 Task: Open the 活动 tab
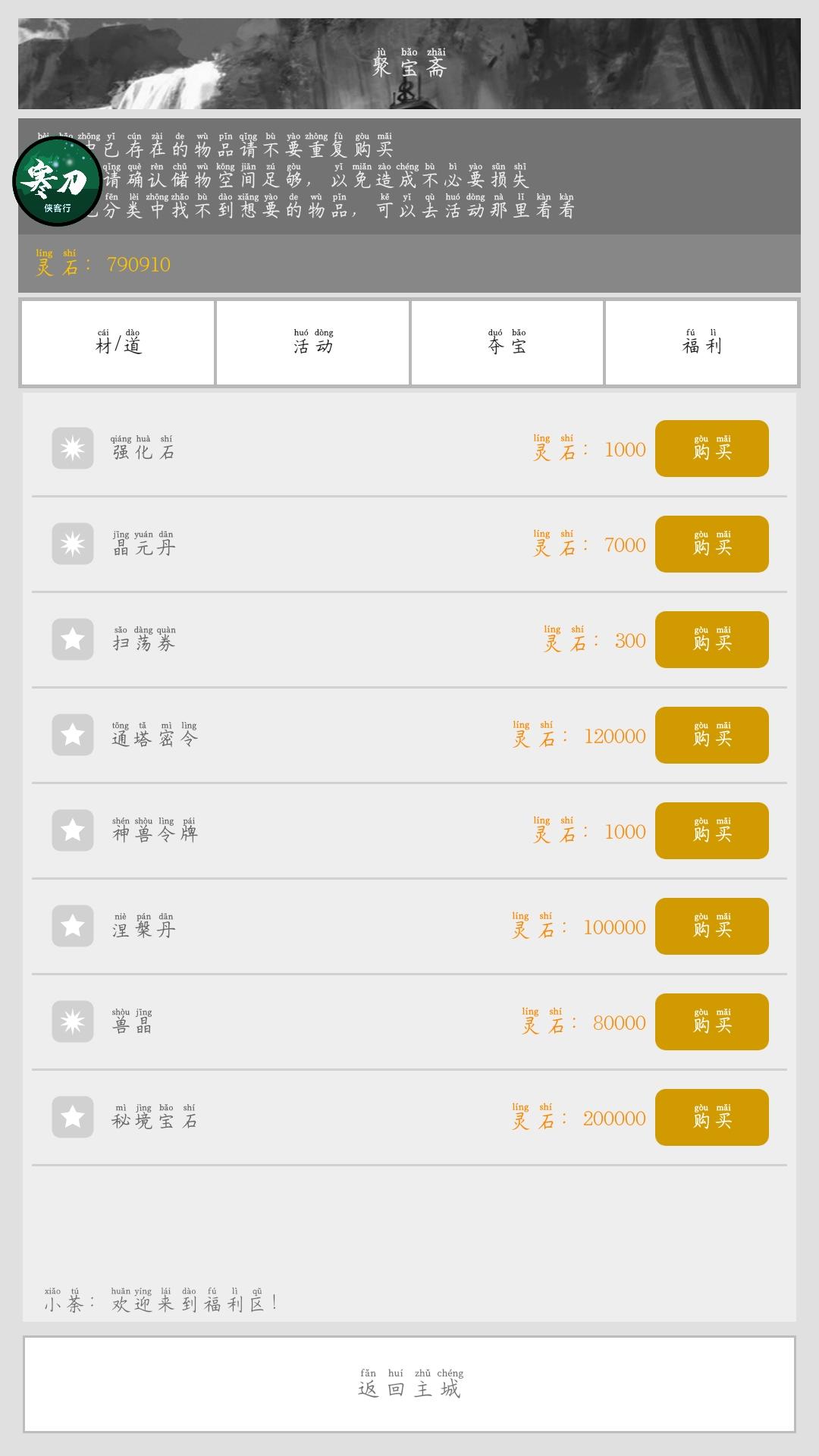pyautogui.click(x=312, y=343)
